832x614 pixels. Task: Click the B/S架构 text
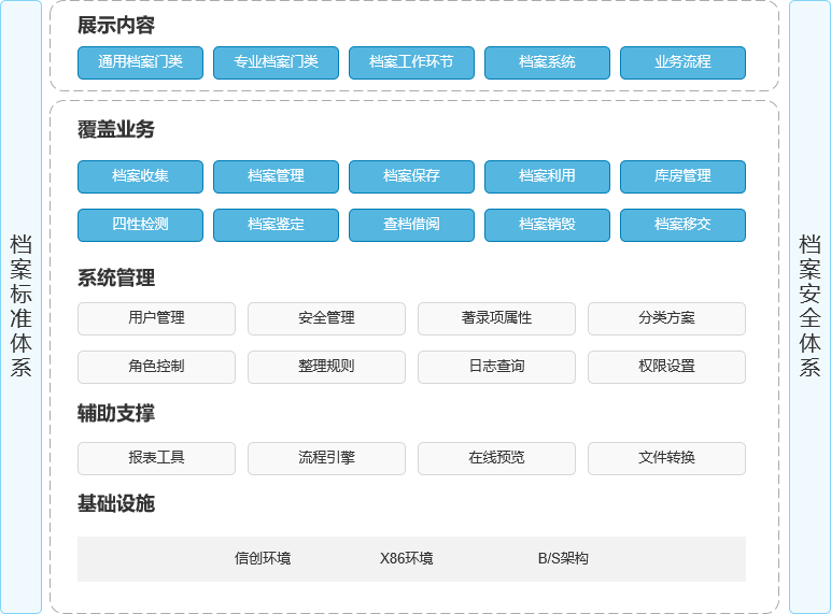pos(563,558)
